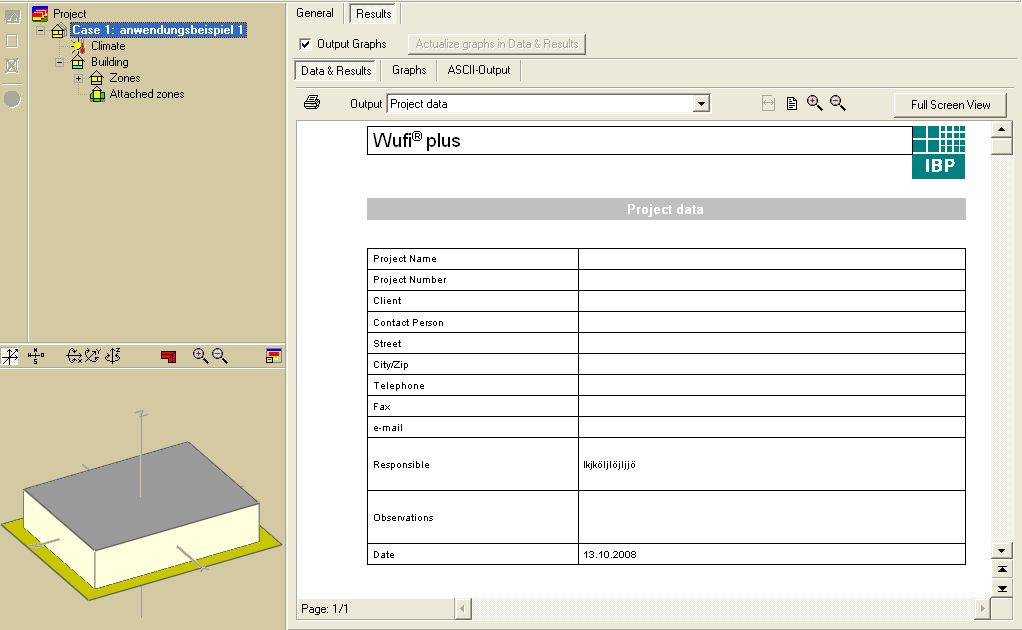
Task: Click the horizontal scroll right arrow
Action: (x=982, y=609)
